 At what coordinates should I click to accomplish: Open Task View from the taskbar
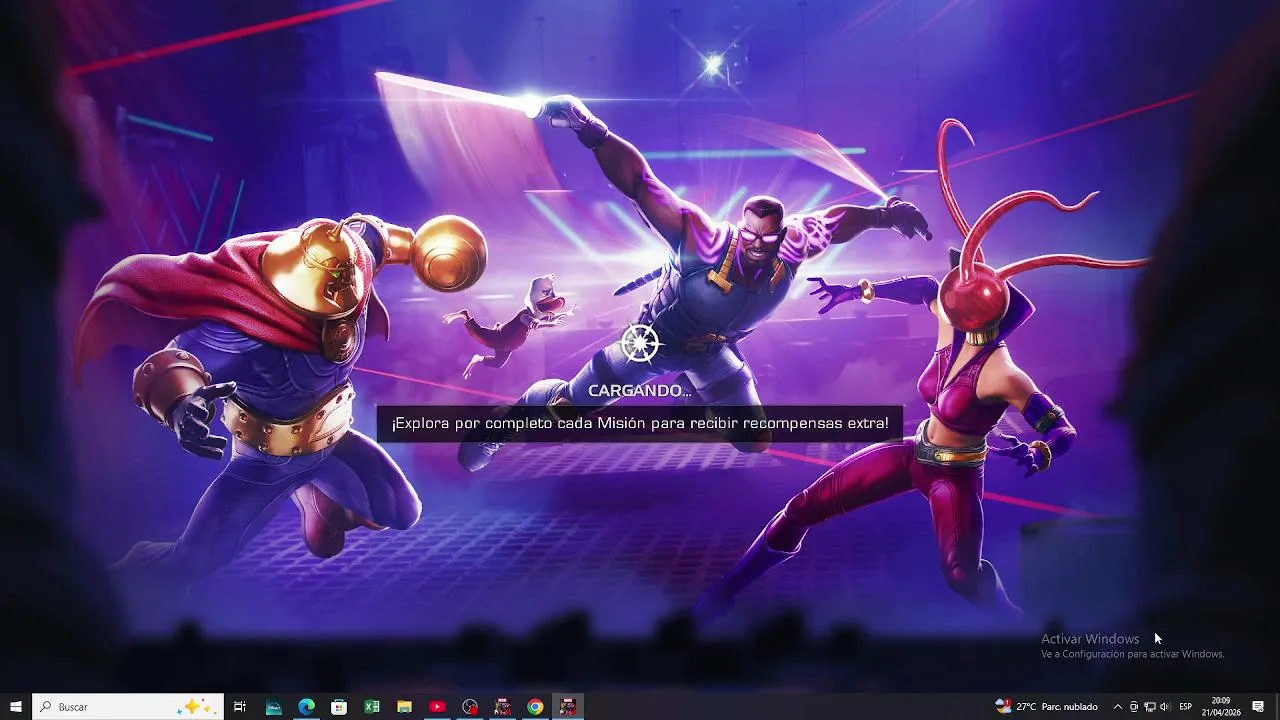pyautogui.click(x=240, y=707)
